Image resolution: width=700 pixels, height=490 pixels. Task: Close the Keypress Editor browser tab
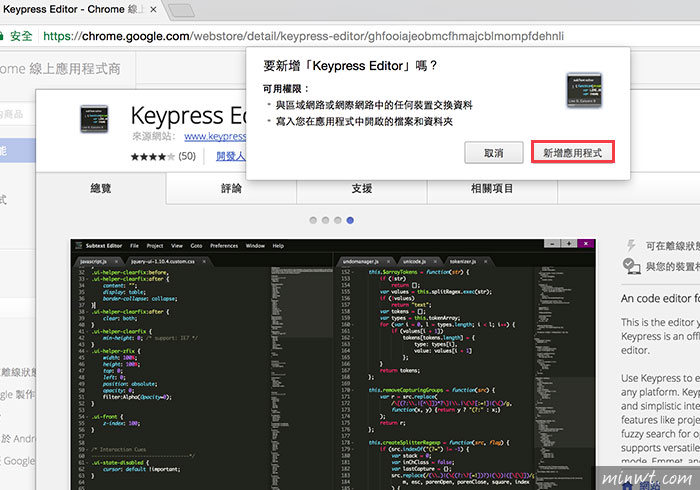(153, 9)
